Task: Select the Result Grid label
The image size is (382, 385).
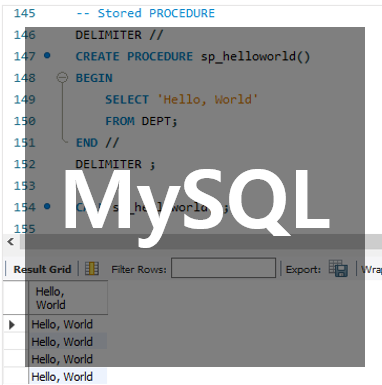Action: tap(42, 269)
